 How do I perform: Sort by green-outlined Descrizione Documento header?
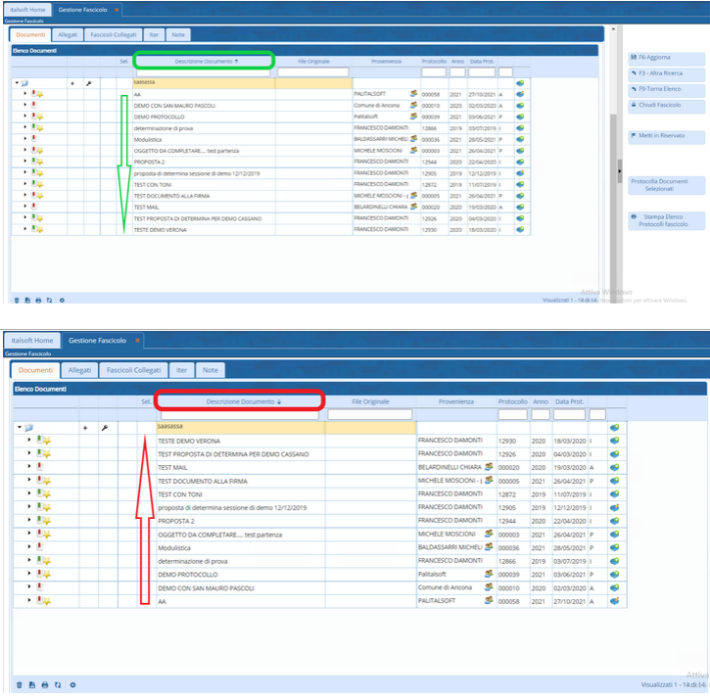click(x=203, y=61)
